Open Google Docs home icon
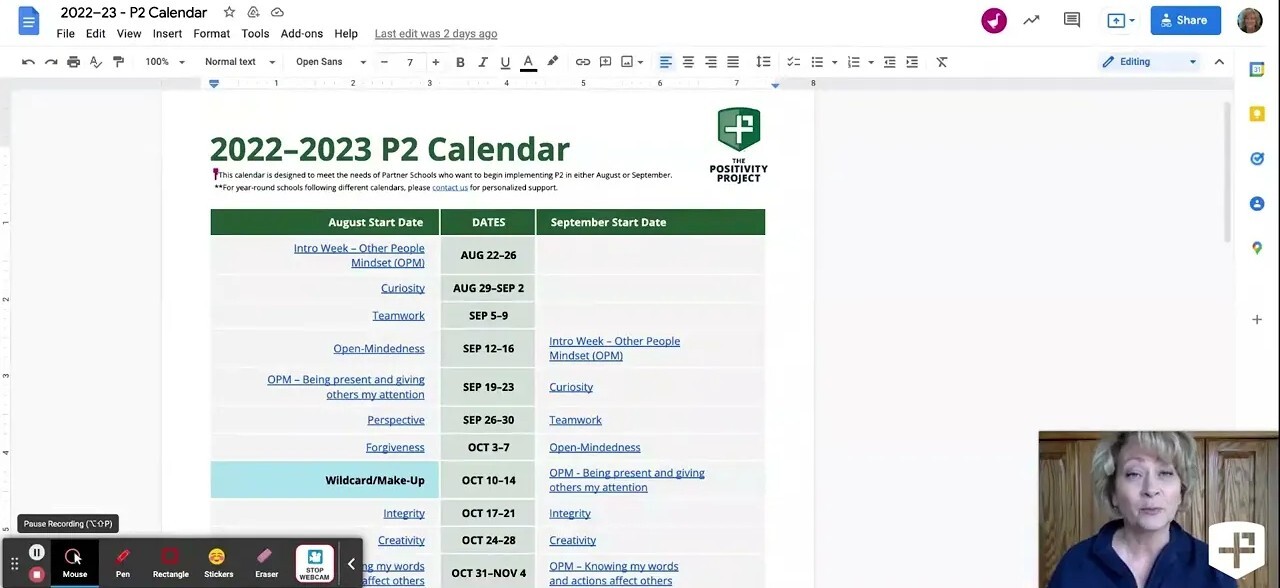The width and height of the screenshot is (1280, 588). [28, 20]
